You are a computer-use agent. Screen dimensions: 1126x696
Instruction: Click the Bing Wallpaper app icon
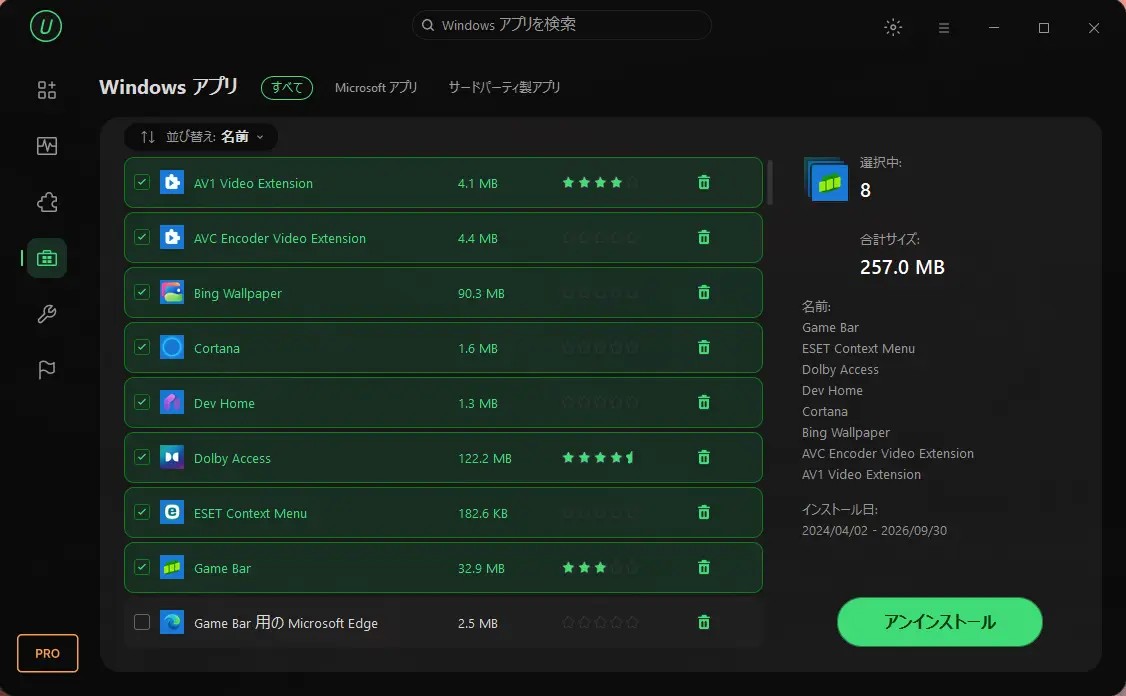coord(172,292)
